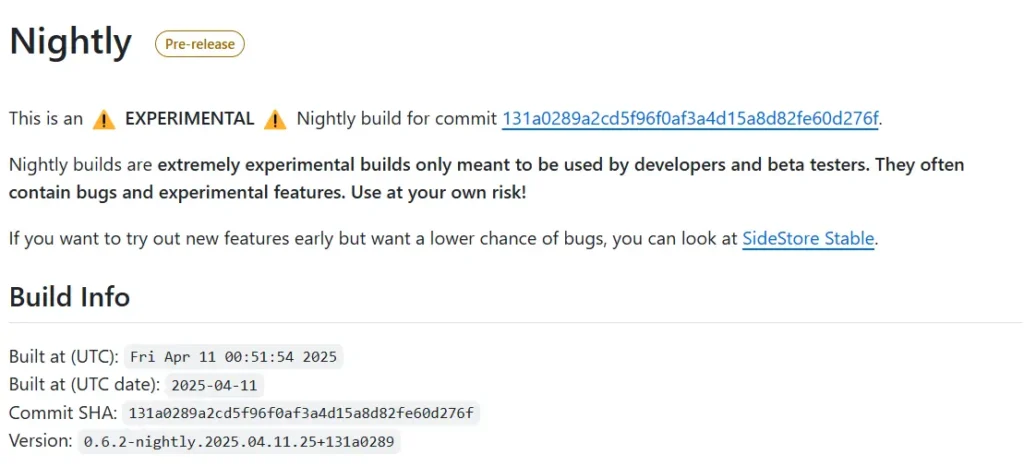This screenshot has height=467, width=1024.
Task: Click the 'Commit SHA:' label
Action: tap(63, 413)
